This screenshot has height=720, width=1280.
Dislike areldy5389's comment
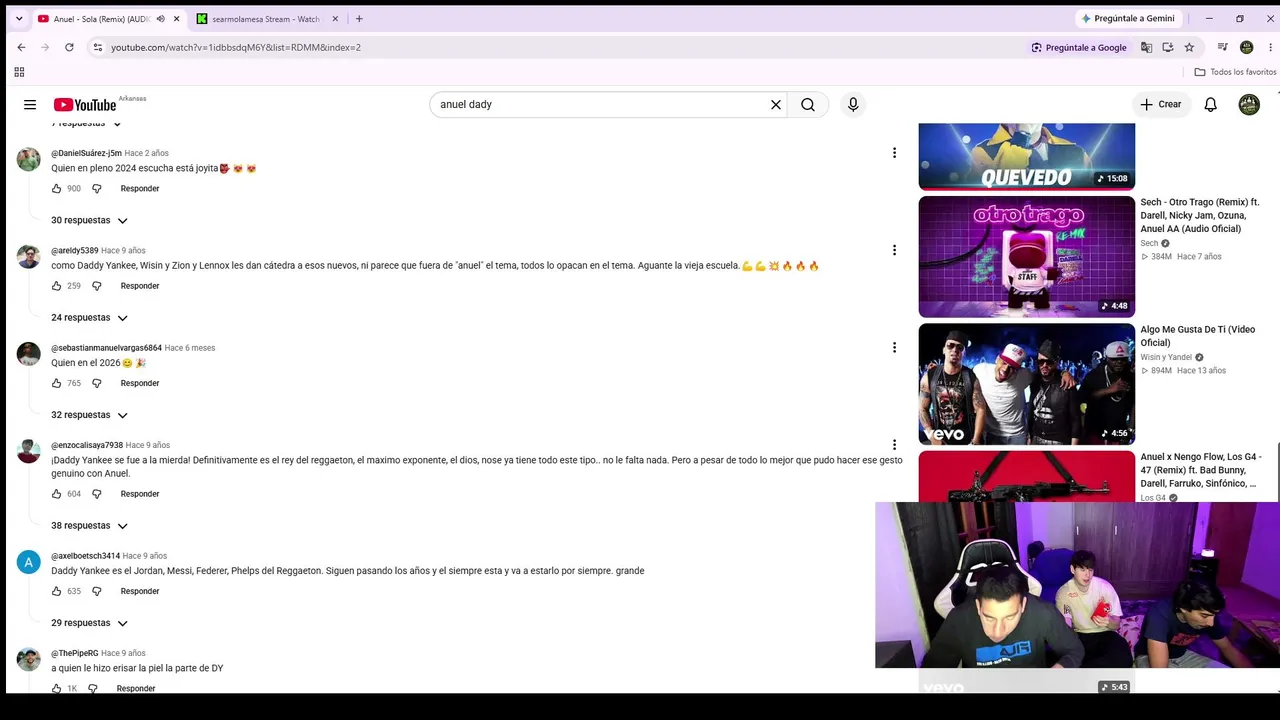tap(97, 286)
